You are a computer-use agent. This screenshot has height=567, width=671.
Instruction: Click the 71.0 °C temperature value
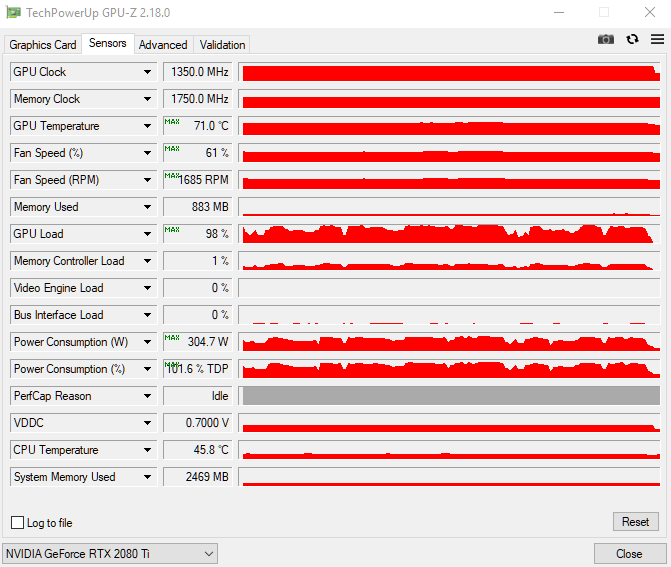(x=198, y=126)
